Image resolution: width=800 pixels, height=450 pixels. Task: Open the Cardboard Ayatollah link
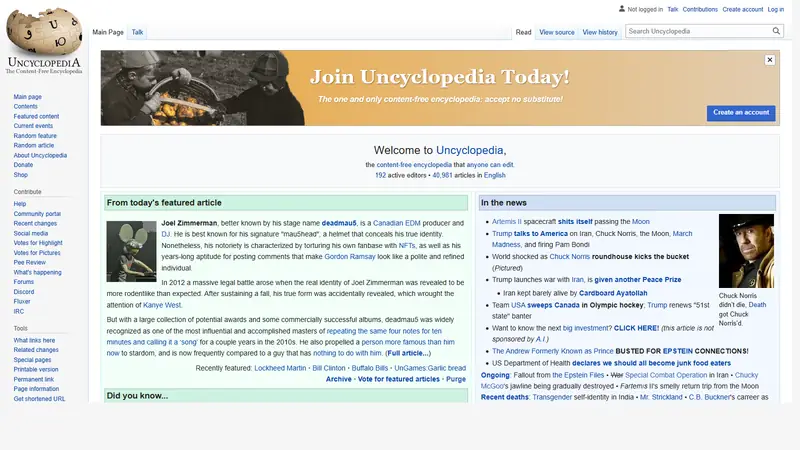point(613,293)
